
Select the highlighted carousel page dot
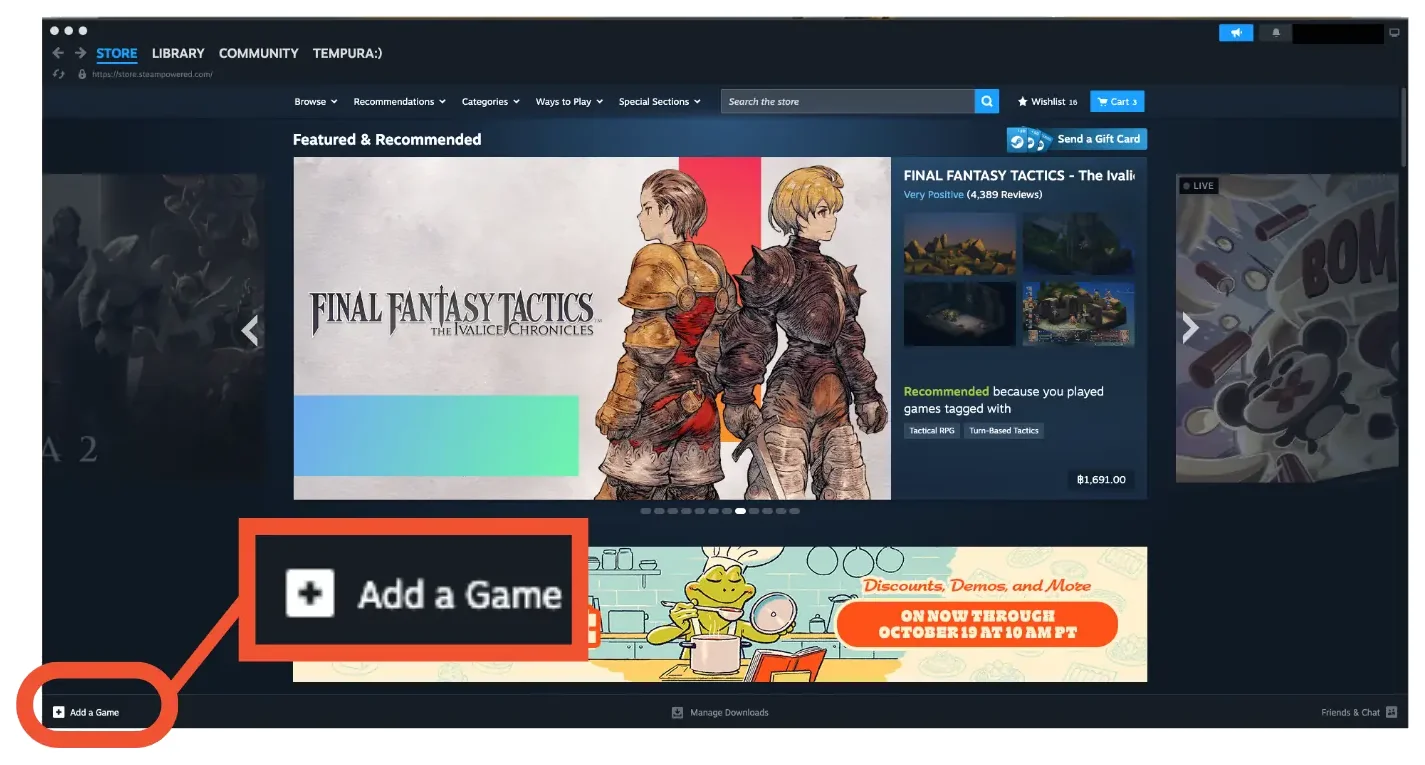(x=740, y=511)
